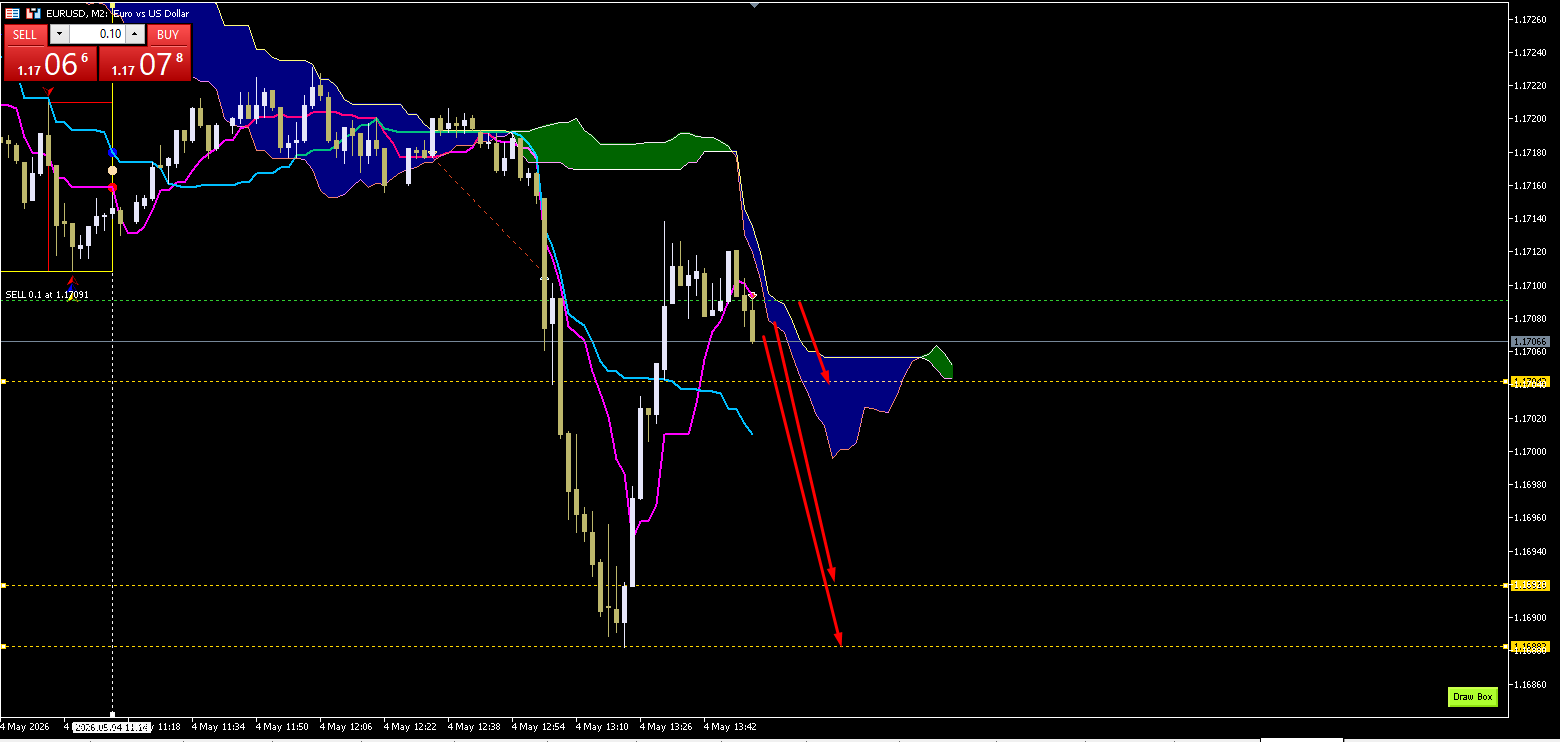The image size is (1560, 742).
Task: Click the current price label 1.17066 on scale
Action: [x=1530, y=342]
